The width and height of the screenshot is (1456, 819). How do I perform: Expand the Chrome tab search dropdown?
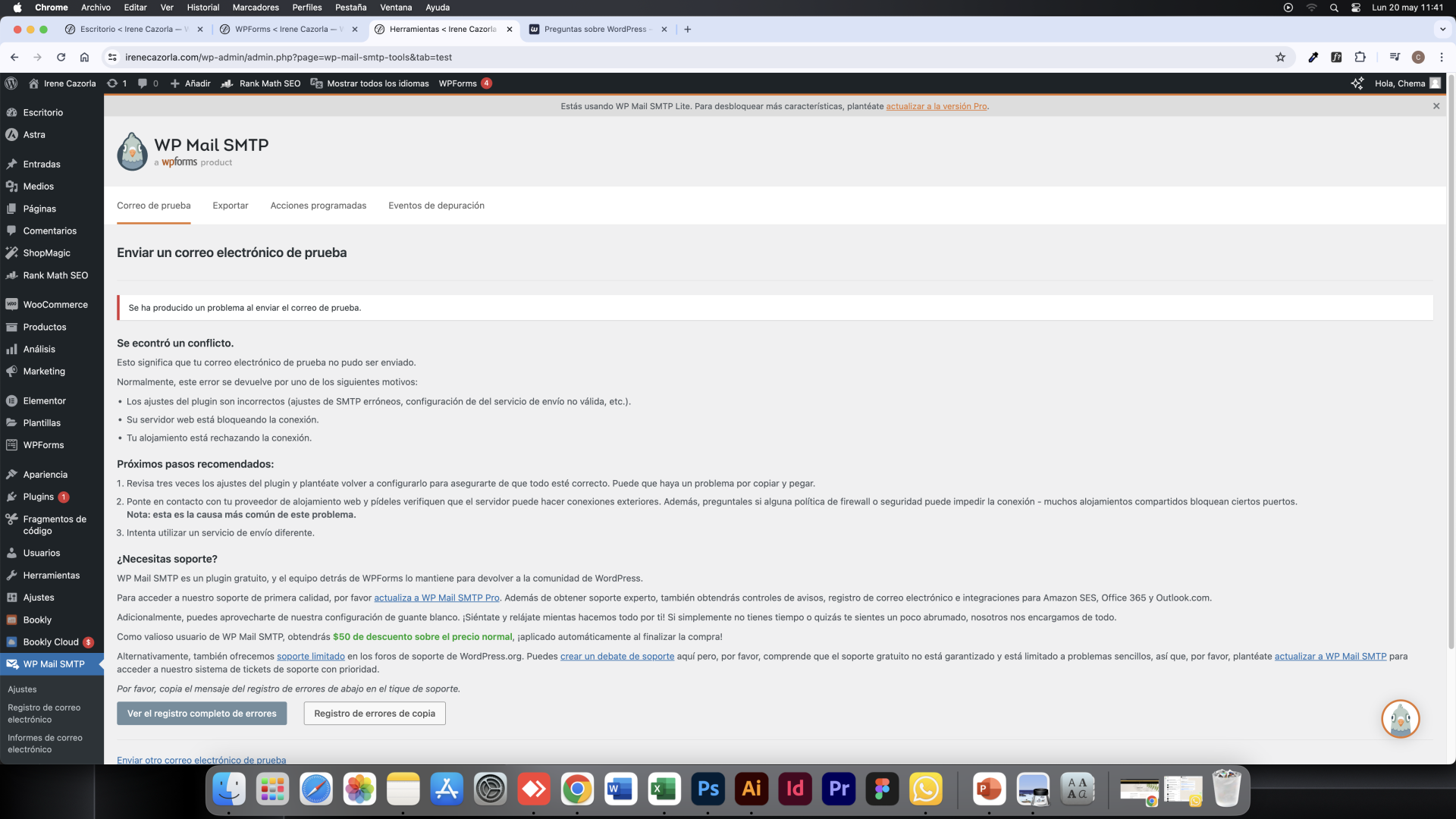click(1442, 29)
